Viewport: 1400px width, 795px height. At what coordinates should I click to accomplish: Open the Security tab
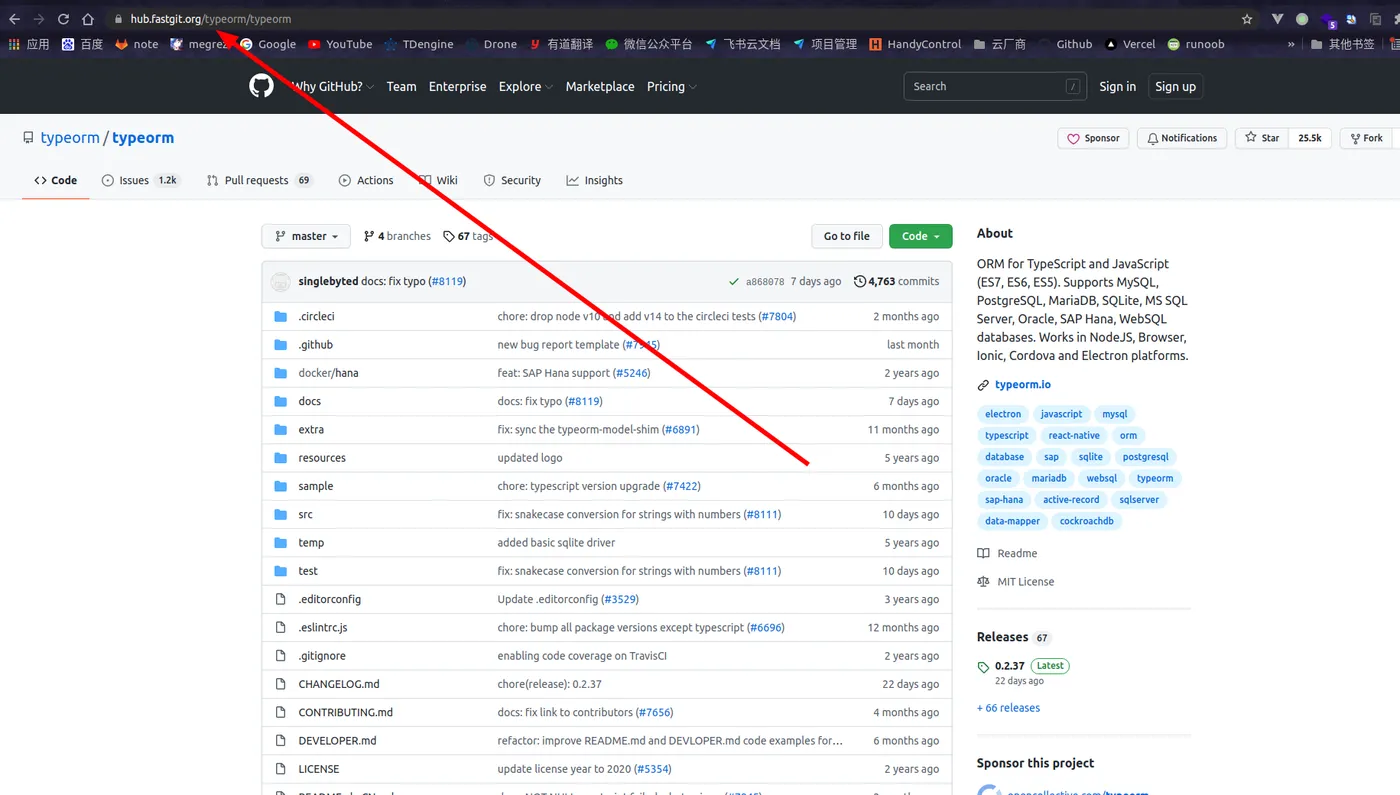pos(512,181)
